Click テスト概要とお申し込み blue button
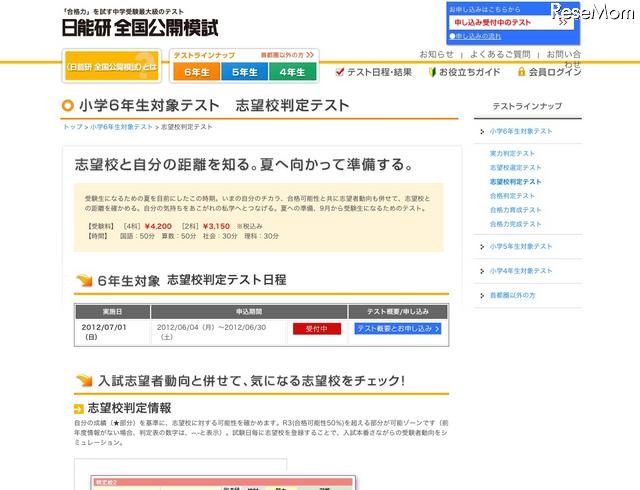 398,329
